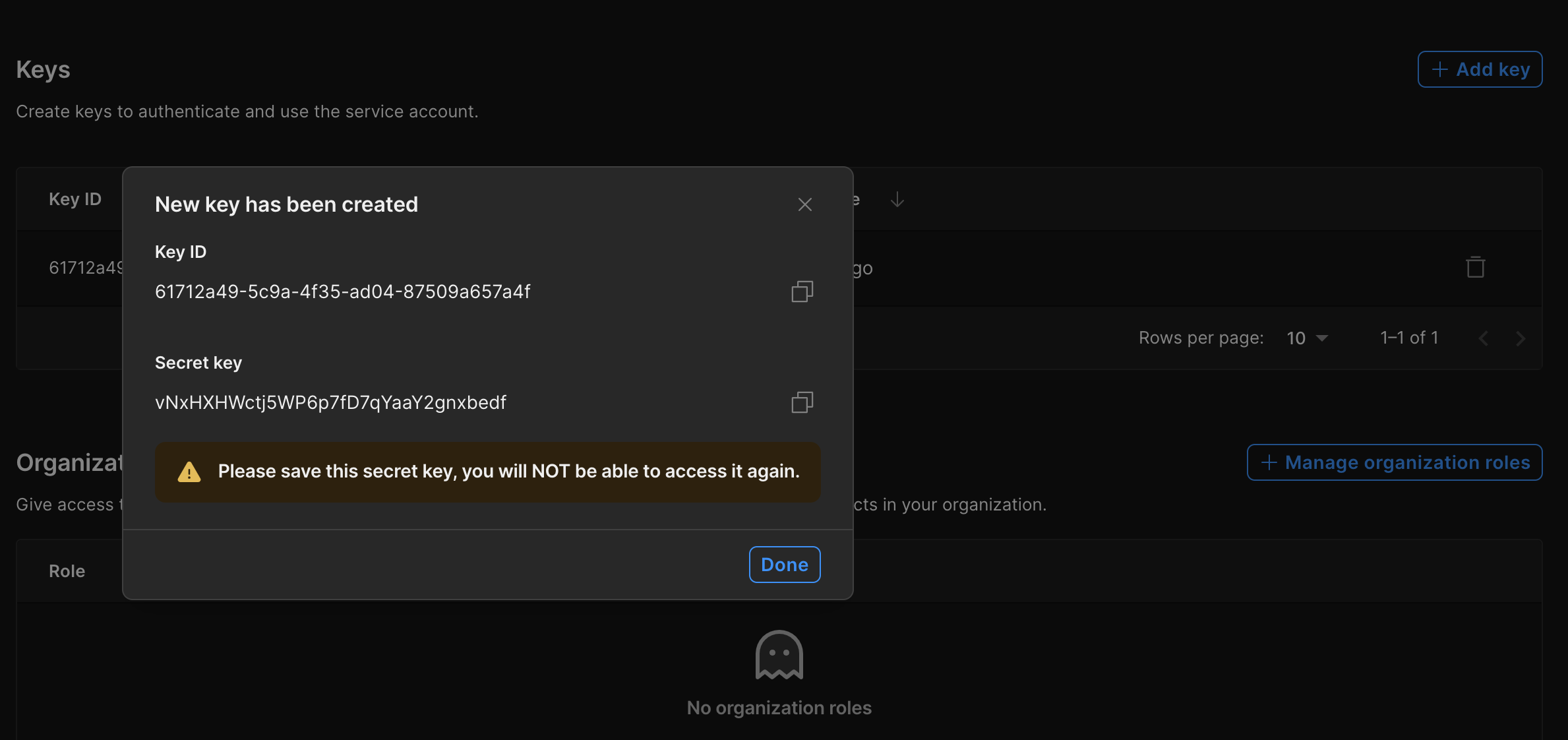This screenshot has height=740, width=1568.
Task: Click the yellow warning triangle icon
Action: (x=189, y=472)
